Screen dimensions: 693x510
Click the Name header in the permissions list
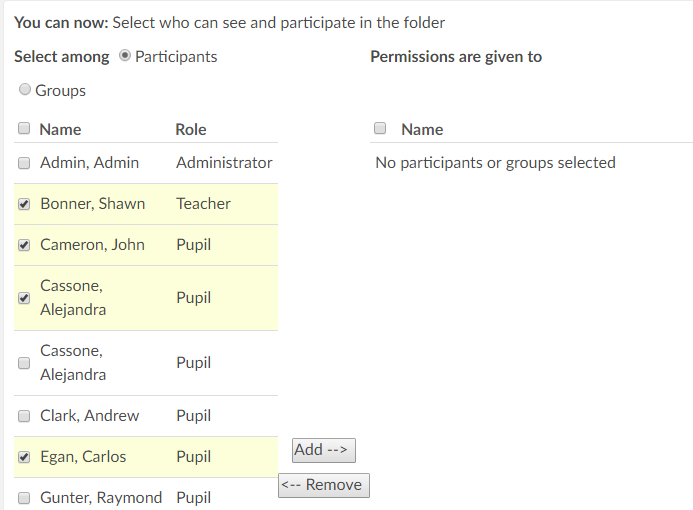422,129
